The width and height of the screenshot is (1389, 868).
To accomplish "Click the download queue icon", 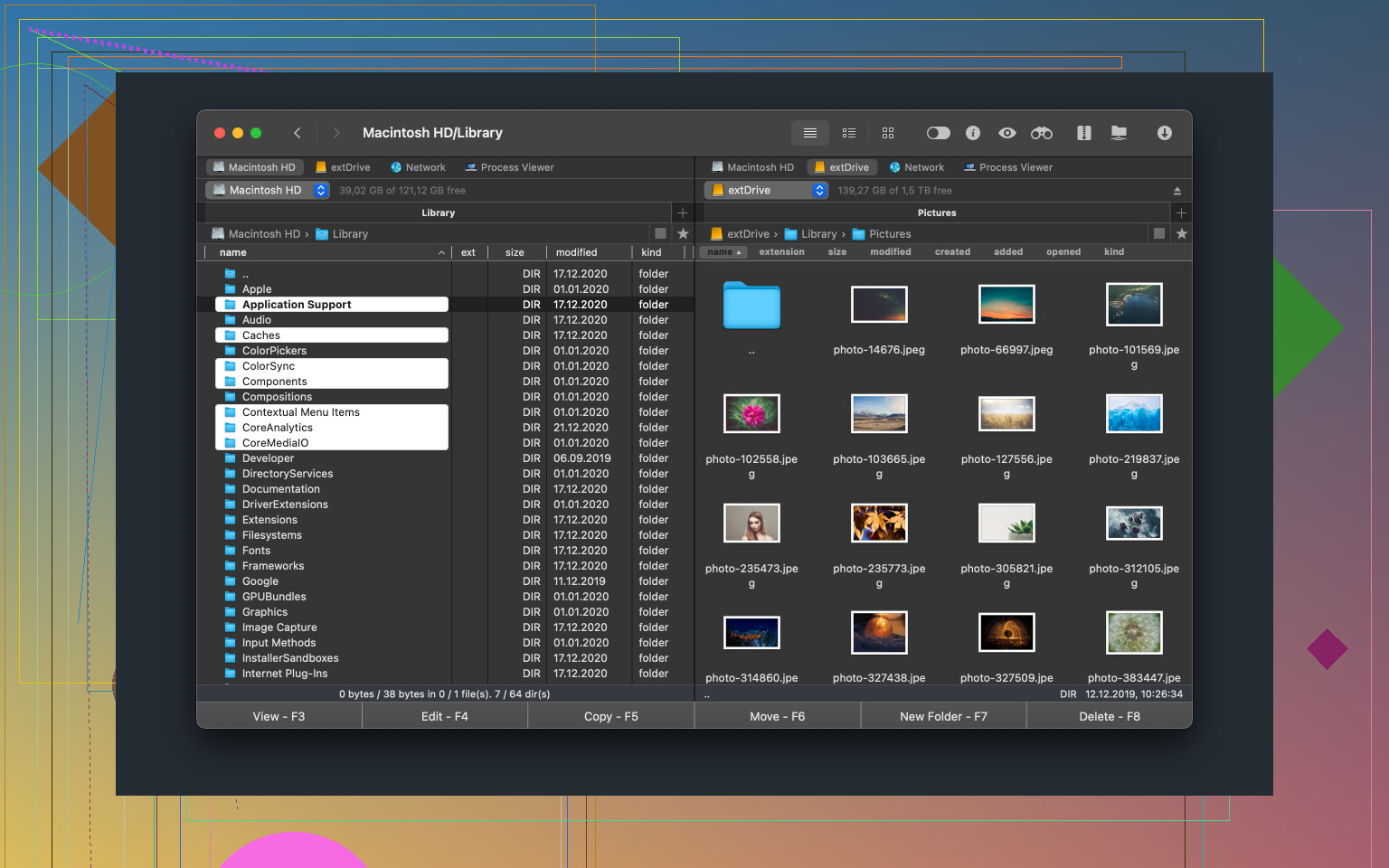I will [x=1165, y=133].
